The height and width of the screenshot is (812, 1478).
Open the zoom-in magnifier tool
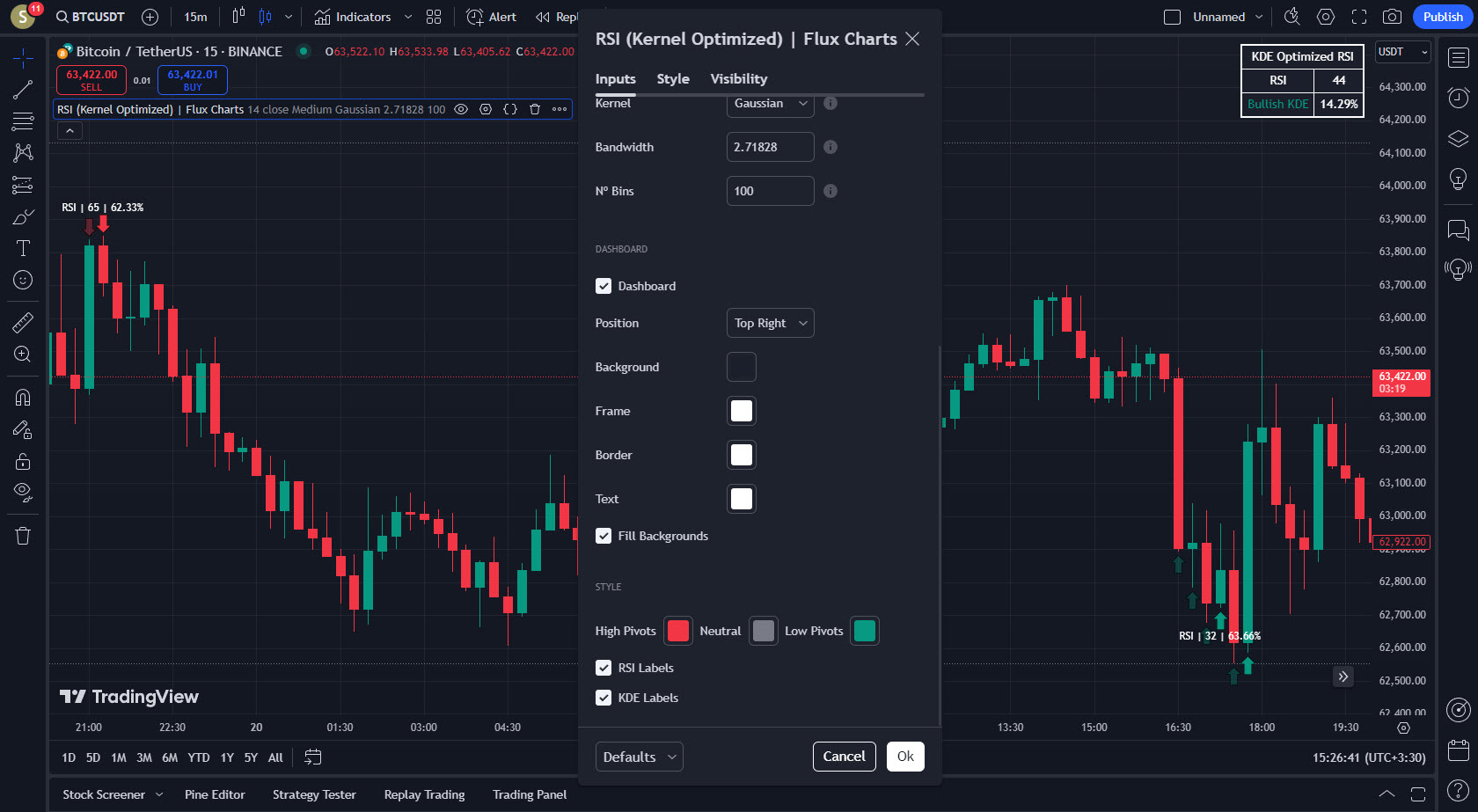point(22,354)
